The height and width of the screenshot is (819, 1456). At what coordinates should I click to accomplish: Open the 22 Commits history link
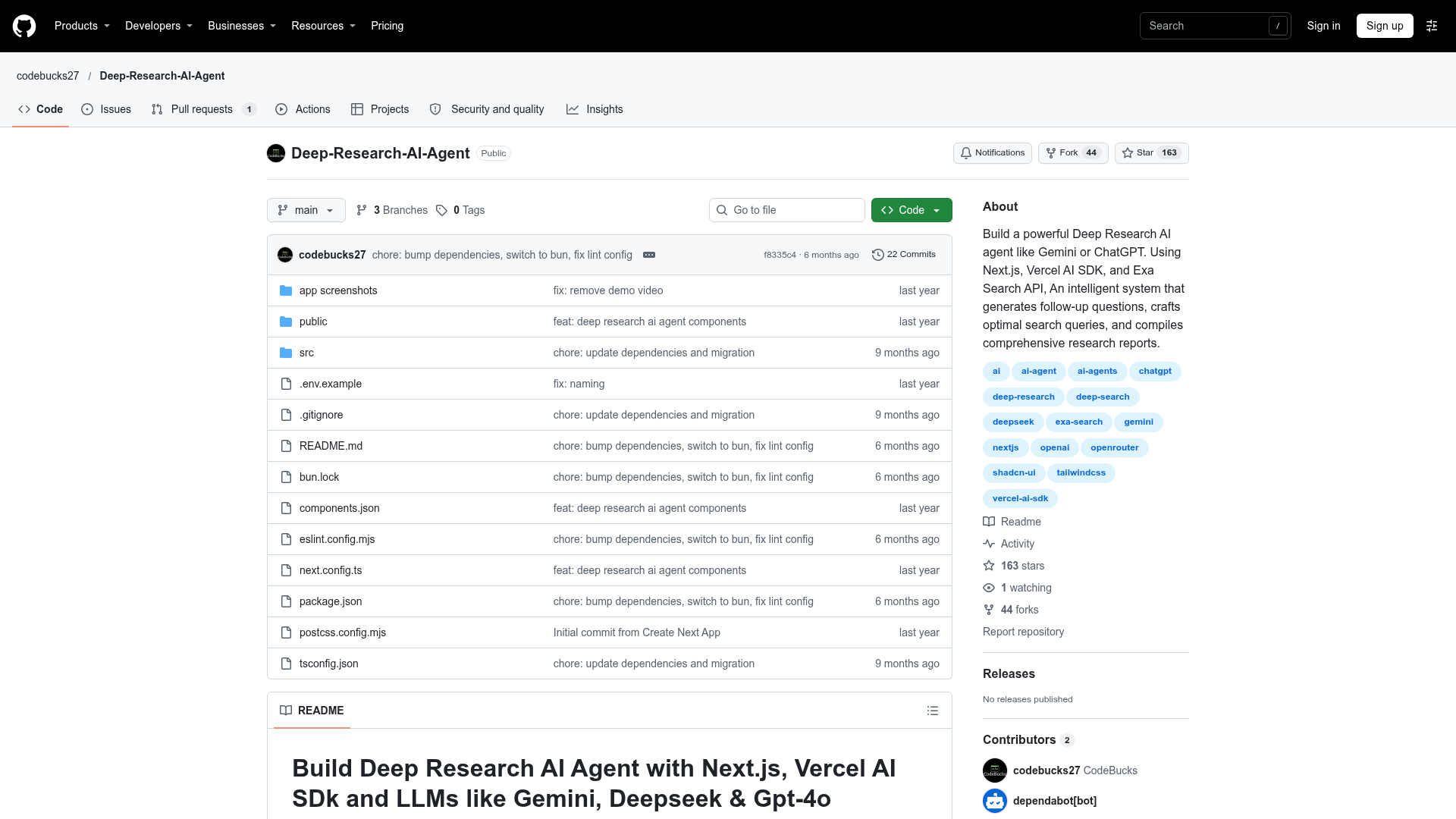(x=904, y=255)
